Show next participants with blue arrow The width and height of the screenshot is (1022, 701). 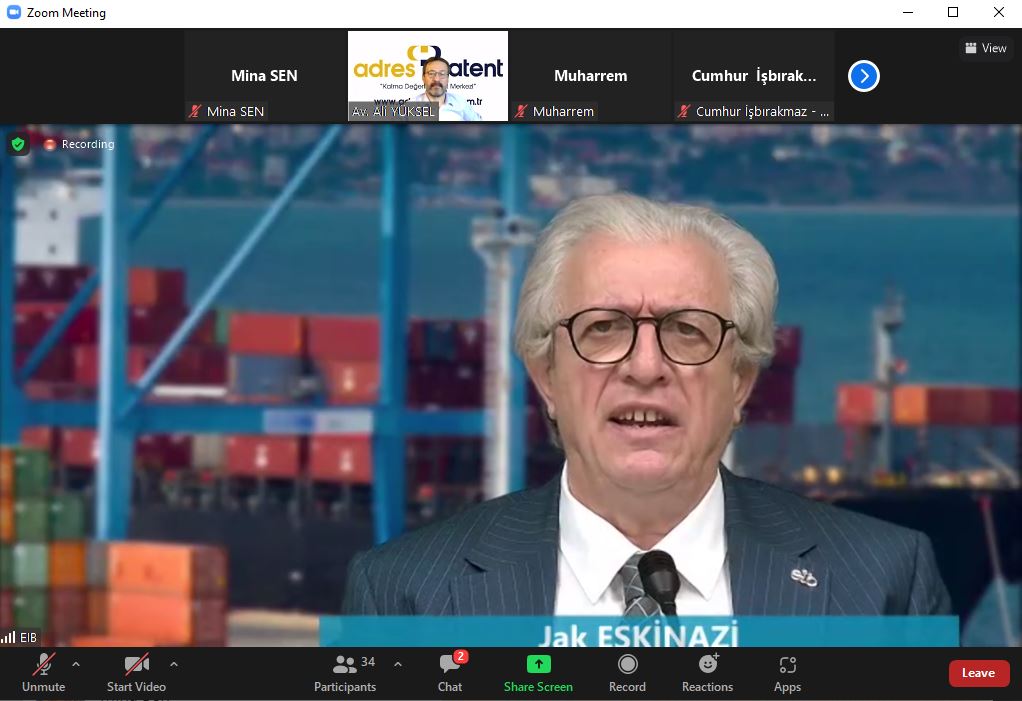(x=864, y=76)
